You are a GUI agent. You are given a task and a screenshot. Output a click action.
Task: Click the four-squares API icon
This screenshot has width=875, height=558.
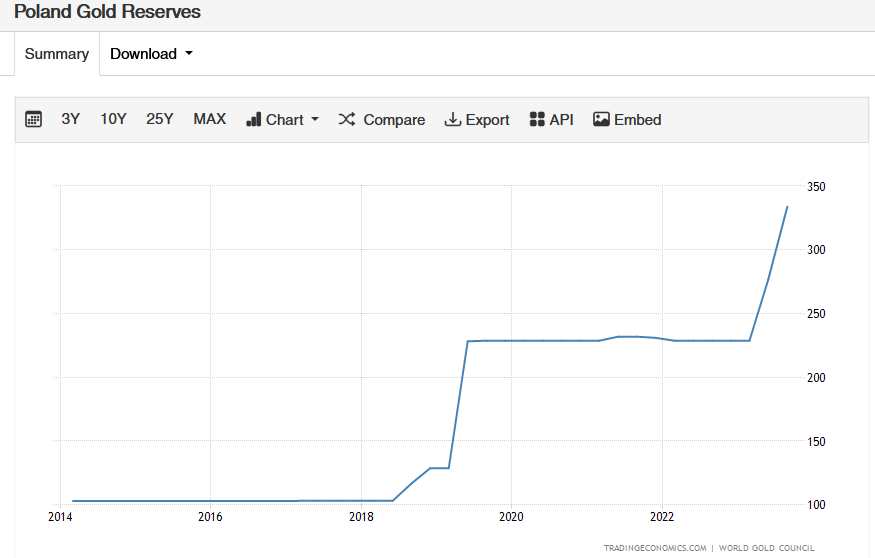[537, 119]
